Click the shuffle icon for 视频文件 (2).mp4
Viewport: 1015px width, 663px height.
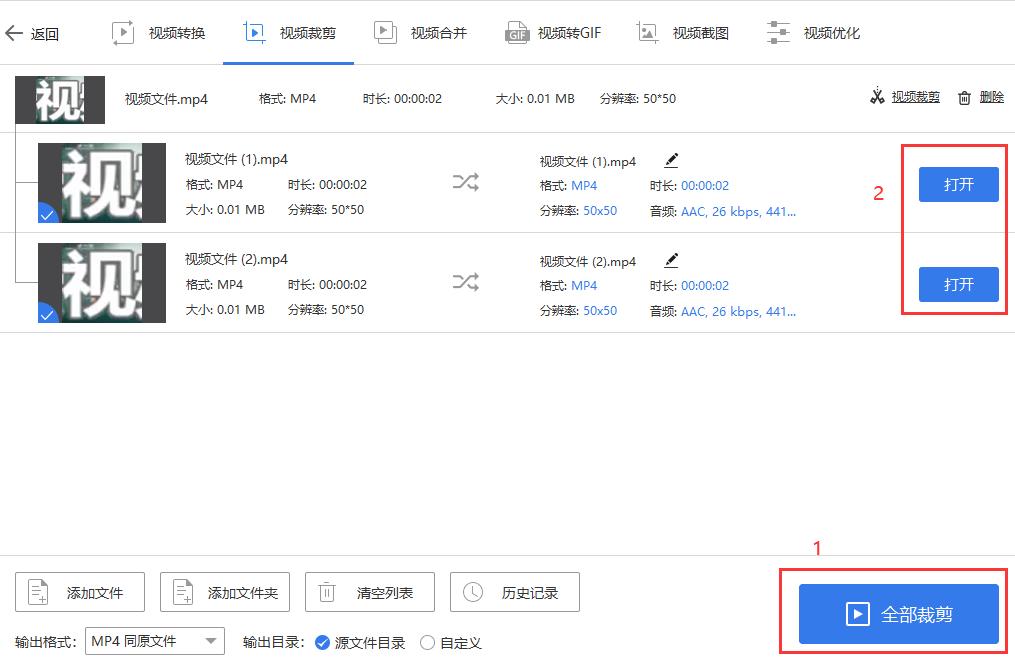[465, 283]
